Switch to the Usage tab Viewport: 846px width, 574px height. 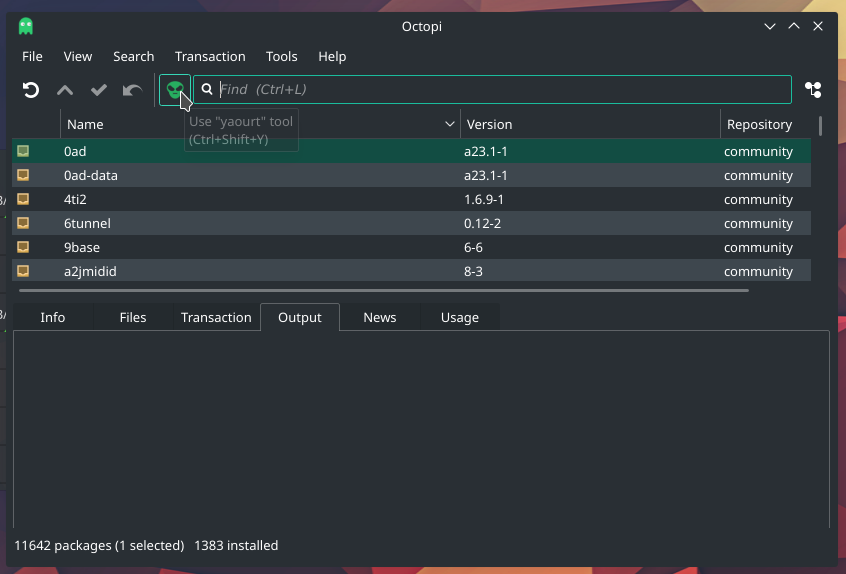pyautogui.click(x=460, y=317)
